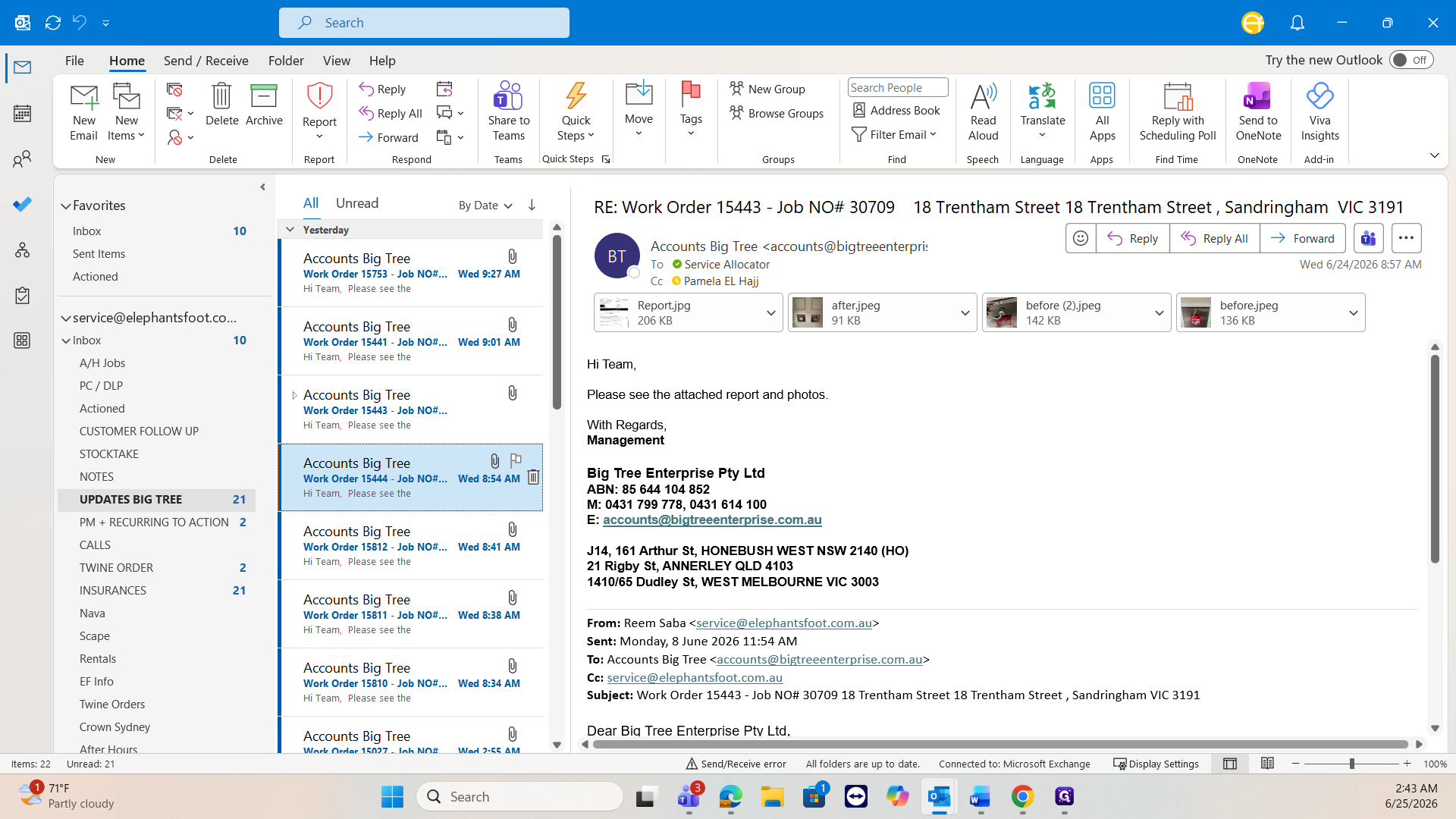Open the Tags flag menu

690,110
